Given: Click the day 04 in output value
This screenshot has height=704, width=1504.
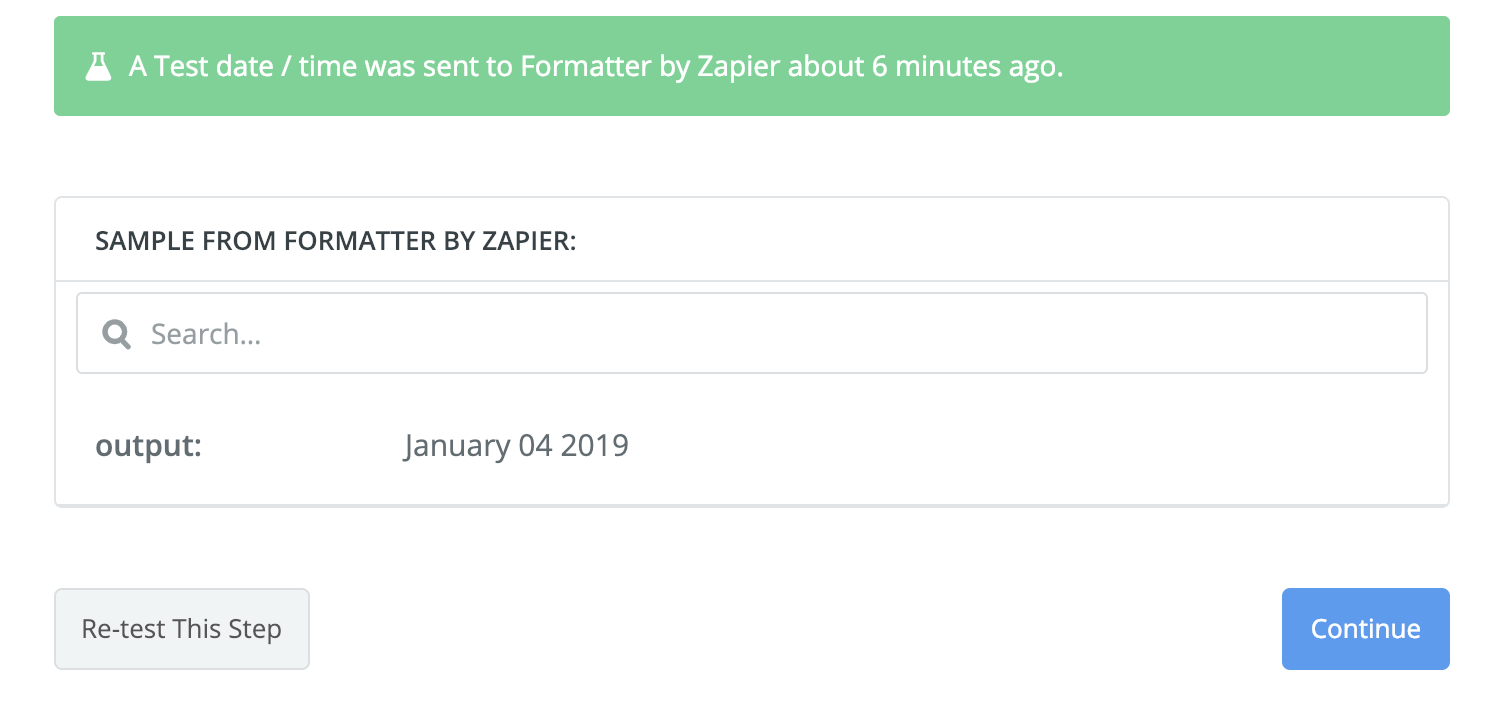Looking at the screenshot, I should 535,445.
